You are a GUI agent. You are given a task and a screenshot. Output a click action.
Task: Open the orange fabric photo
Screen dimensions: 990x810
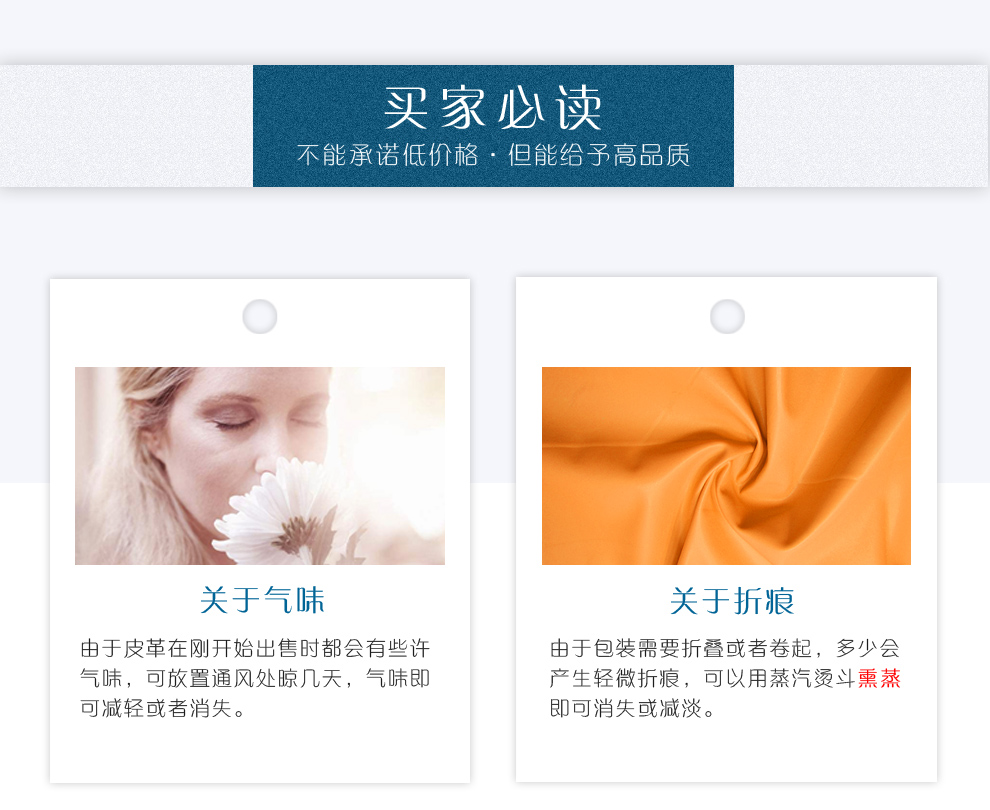727,466
